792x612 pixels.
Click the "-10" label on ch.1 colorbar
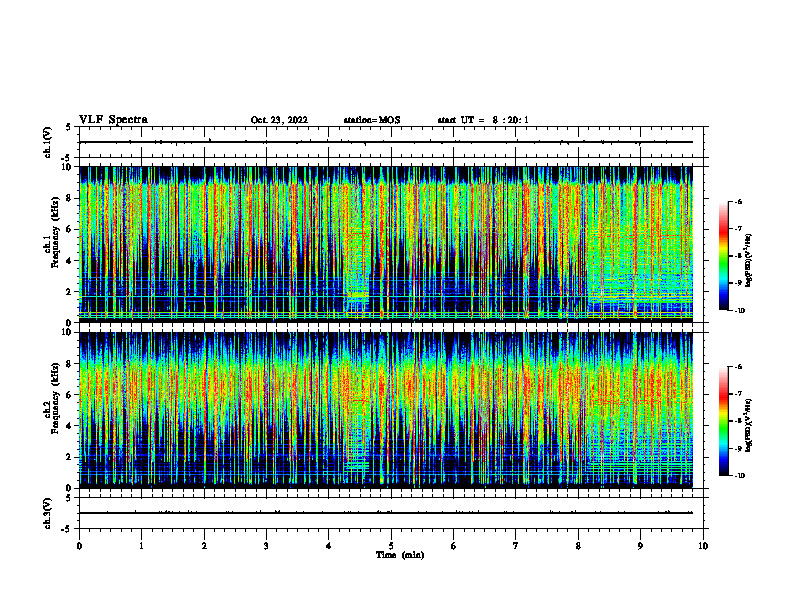[739, 311]
